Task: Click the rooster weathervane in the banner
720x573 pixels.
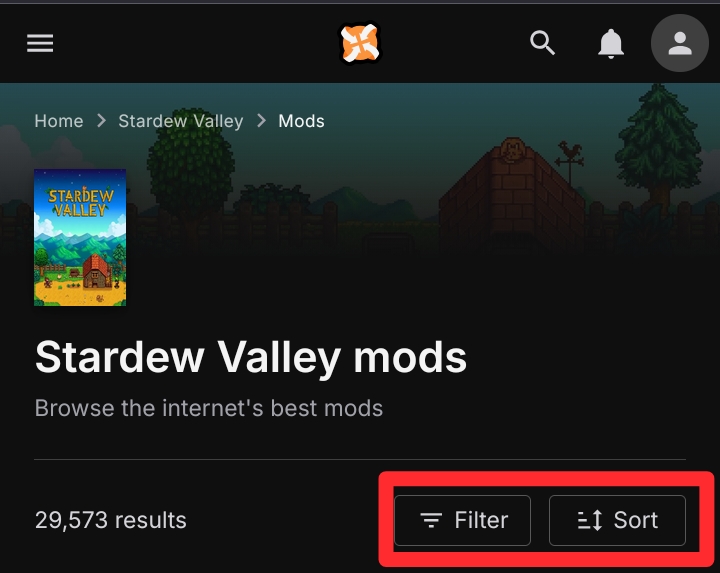Action: pyautogui.click(x=569, y=158)
